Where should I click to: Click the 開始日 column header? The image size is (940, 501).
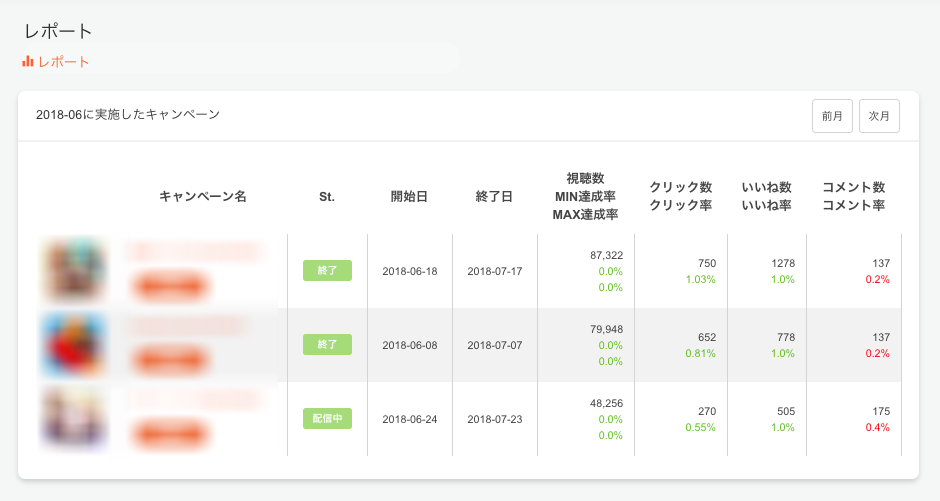[409, 197]
